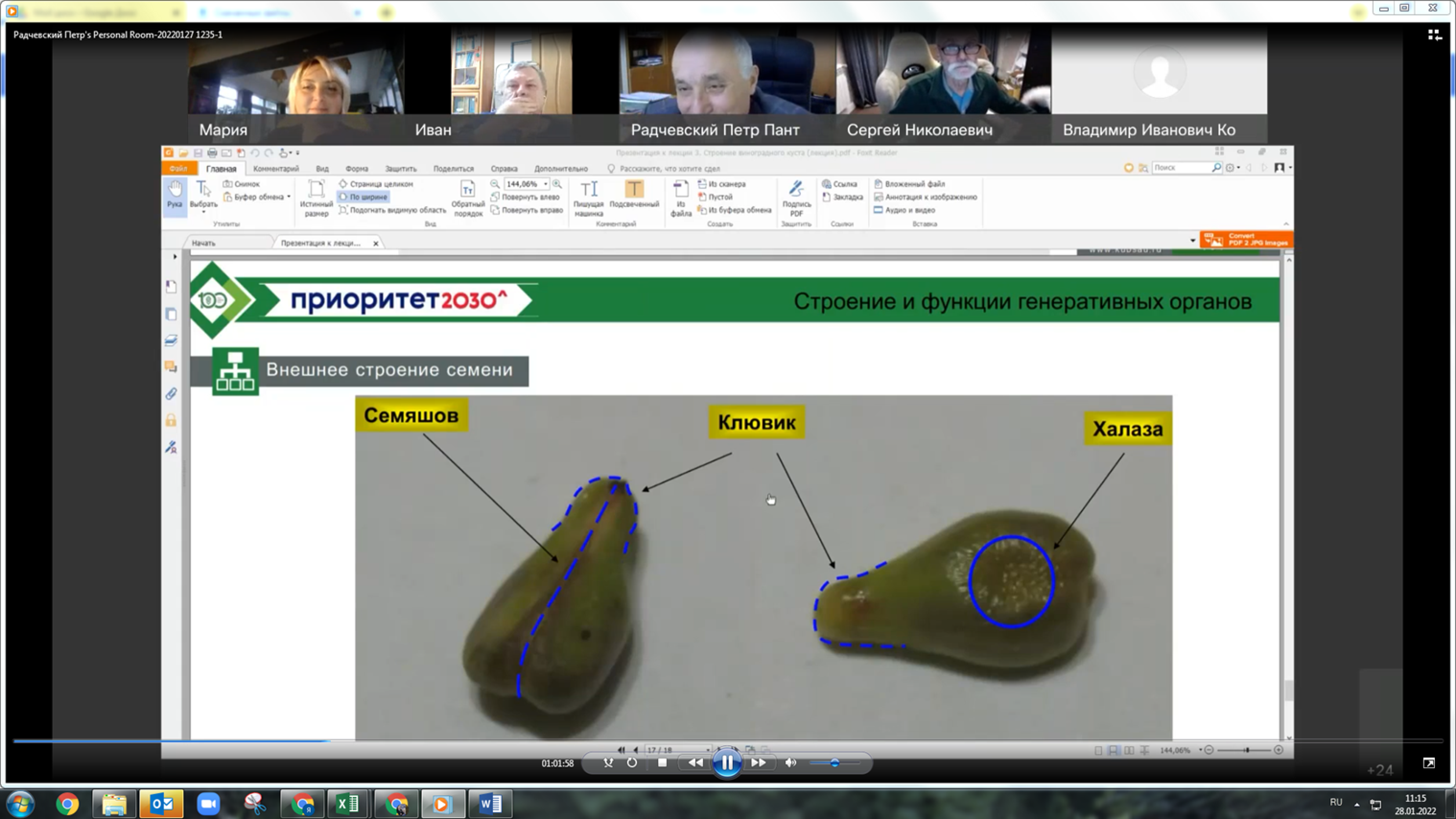Turn on shuffle in the player controls
Image resolution: width=1456 pixels, height=819 pixels.
pyautogui.click(x=608, y=763)
